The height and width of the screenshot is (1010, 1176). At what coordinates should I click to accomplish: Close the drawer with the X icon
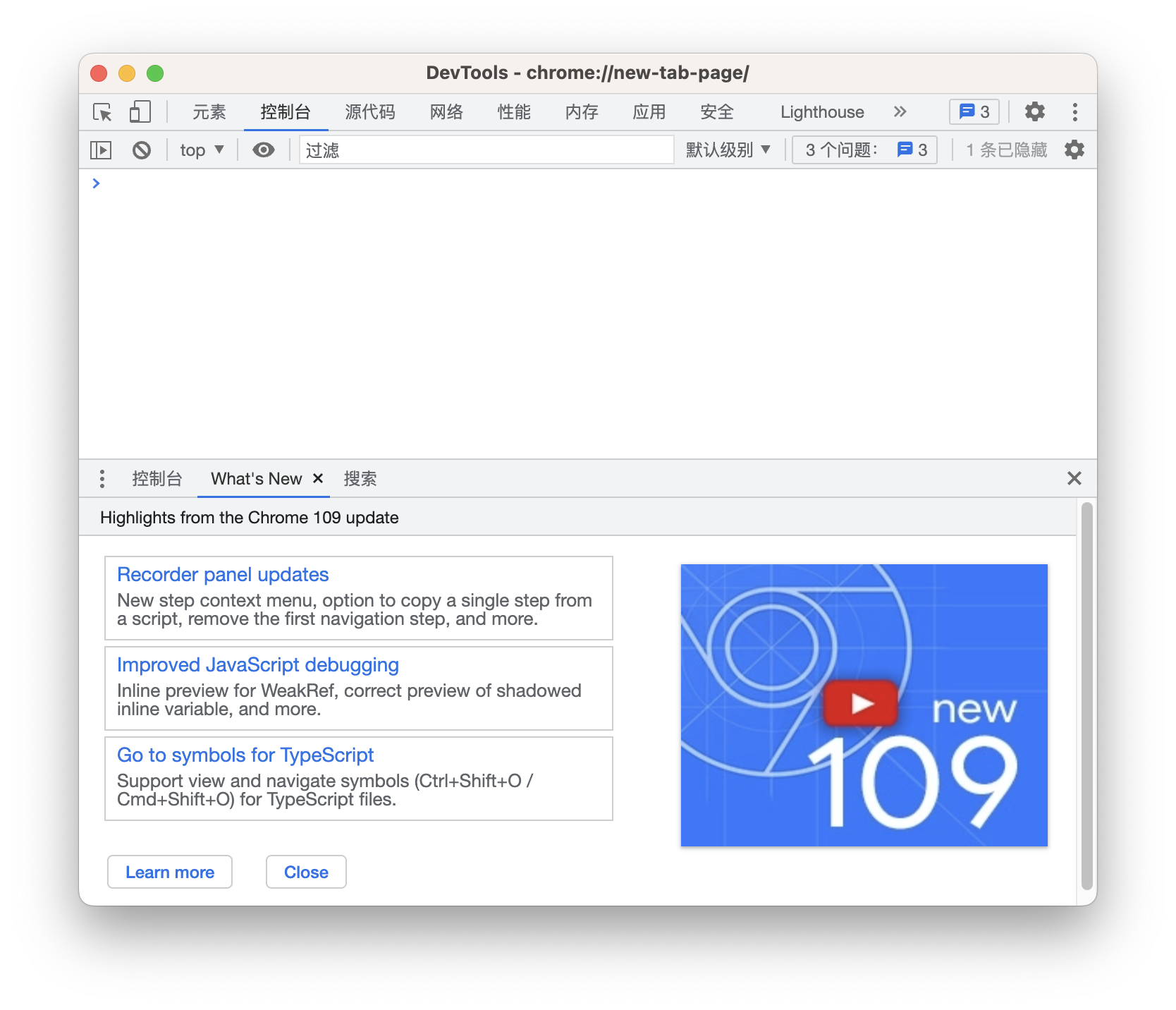(1074, 478)
